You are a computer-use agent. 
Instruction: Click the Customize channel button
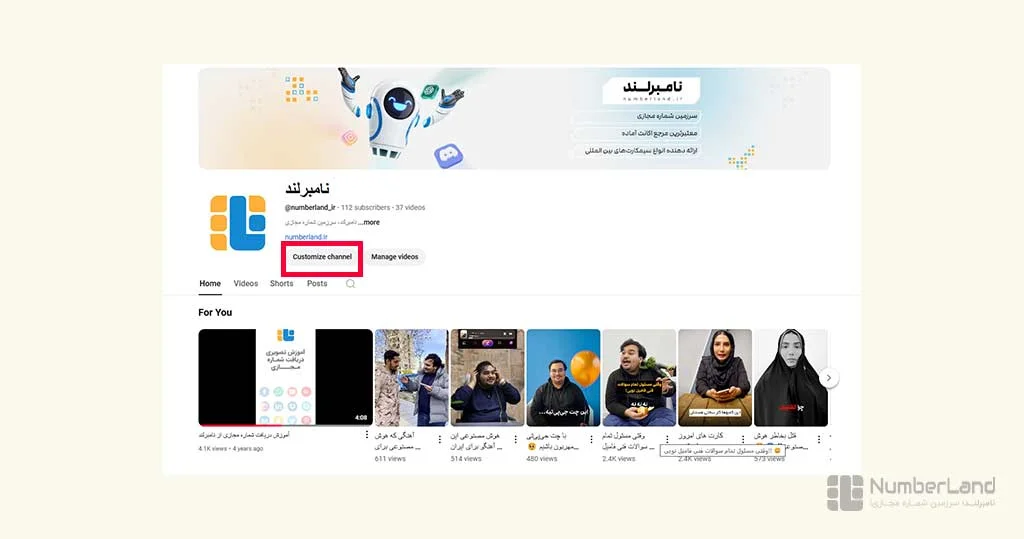(x=322, y=257)
